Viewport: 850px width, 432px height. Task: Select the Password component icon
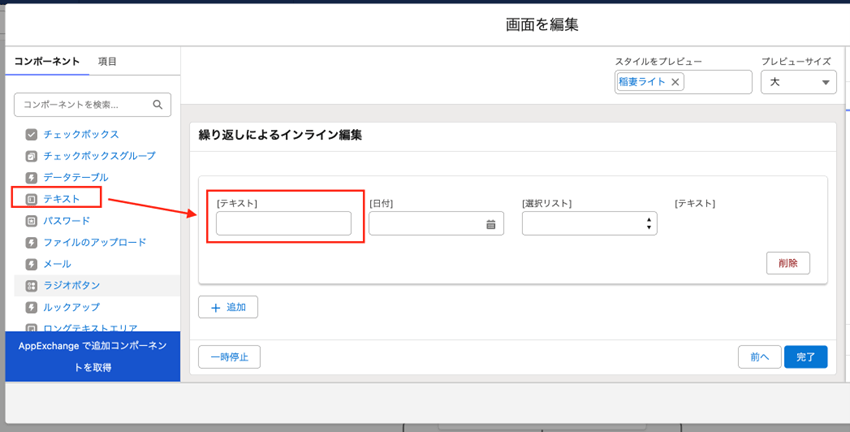click(x=32, y=221)
